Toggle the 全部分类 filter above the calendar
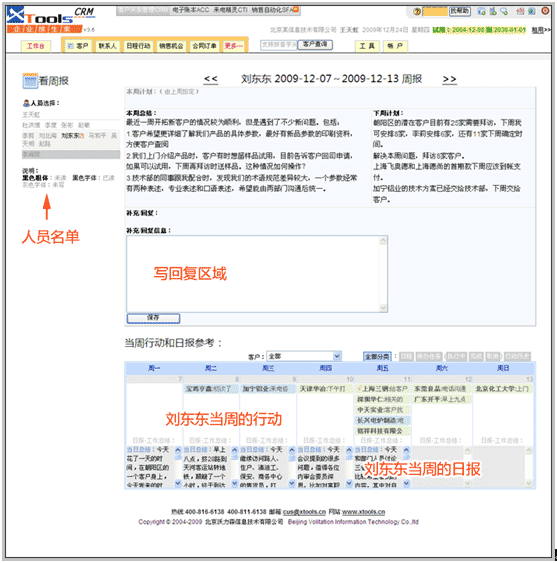Image resolution: width=557 pixels, height=563 pixels. coord(377,357)
